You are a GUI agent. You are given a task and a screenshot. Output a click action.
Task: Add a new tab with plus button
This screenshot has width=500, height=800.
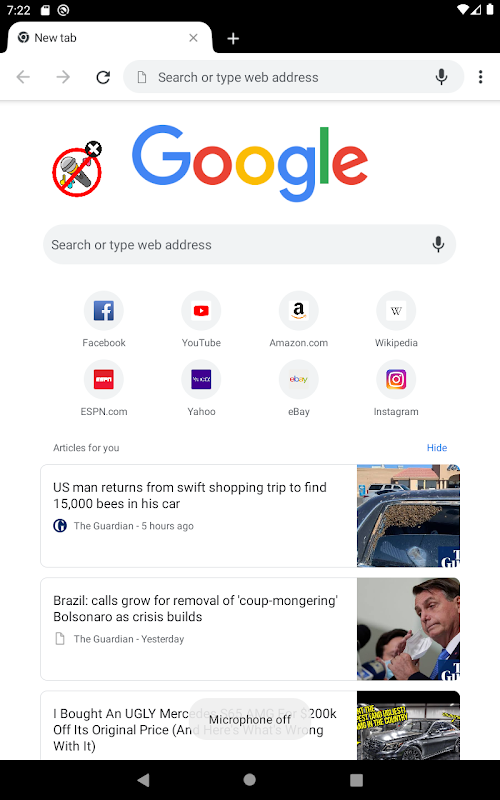pyautogui.click(x=233, y=38)
